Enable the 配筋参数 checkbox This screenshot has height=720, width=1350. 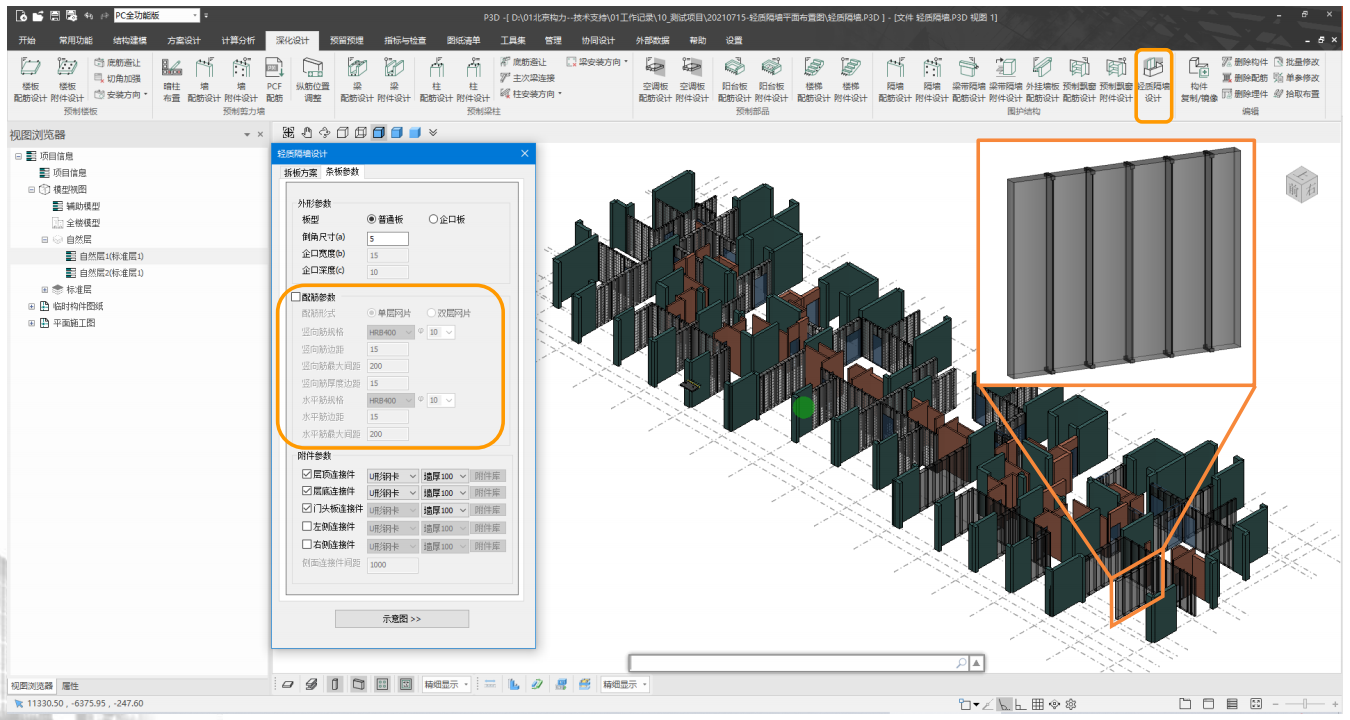click(x=295, y=297)
